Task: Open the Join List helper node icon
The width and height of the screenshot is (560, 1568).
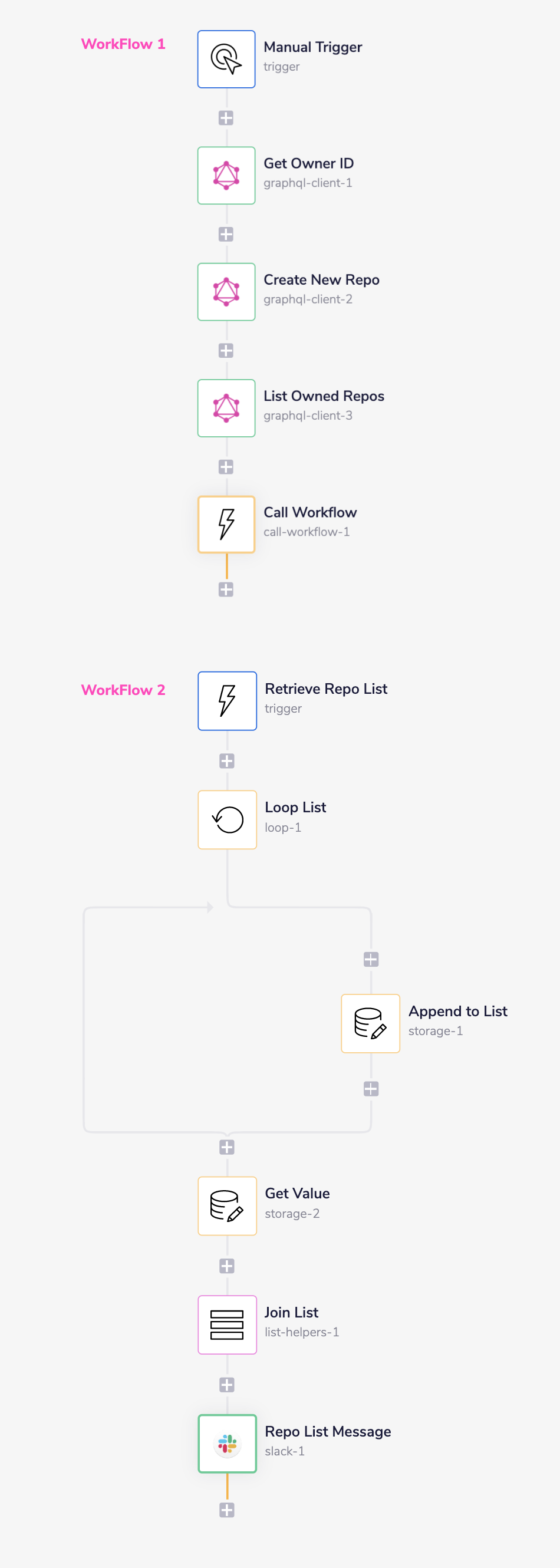Action: (x=227, y=1325)
